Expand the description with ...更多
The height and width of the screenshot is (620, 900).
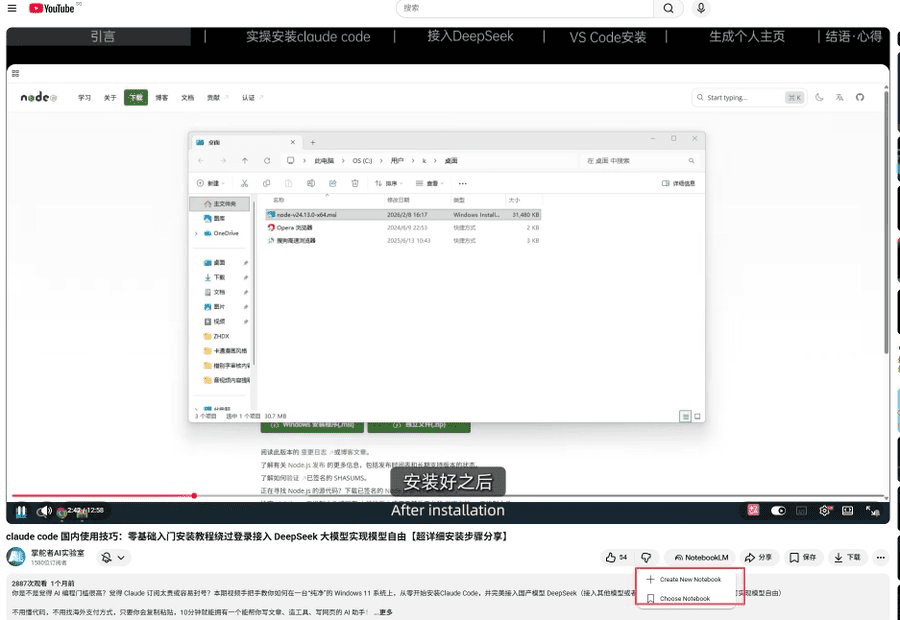(383, 613)
